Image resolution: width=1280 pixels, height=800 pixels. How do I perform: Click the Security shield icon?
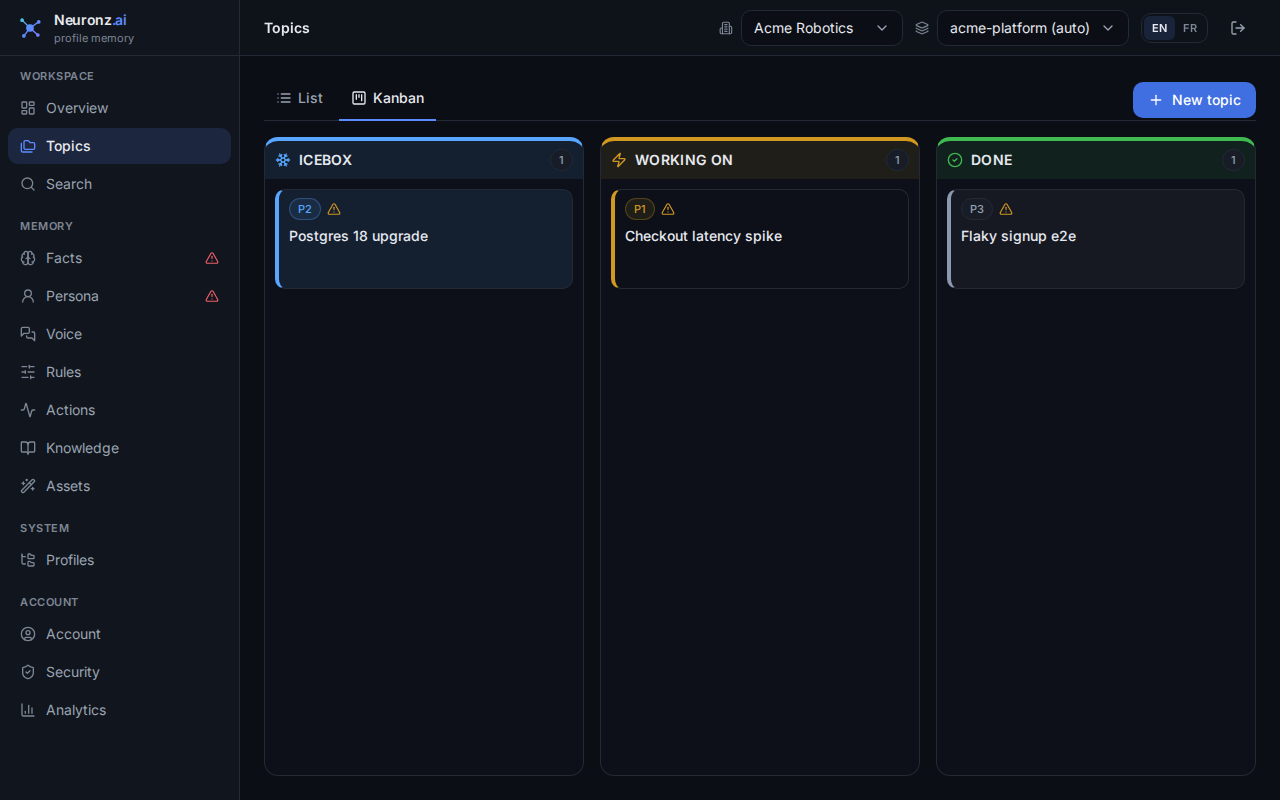tap(28, 672)
